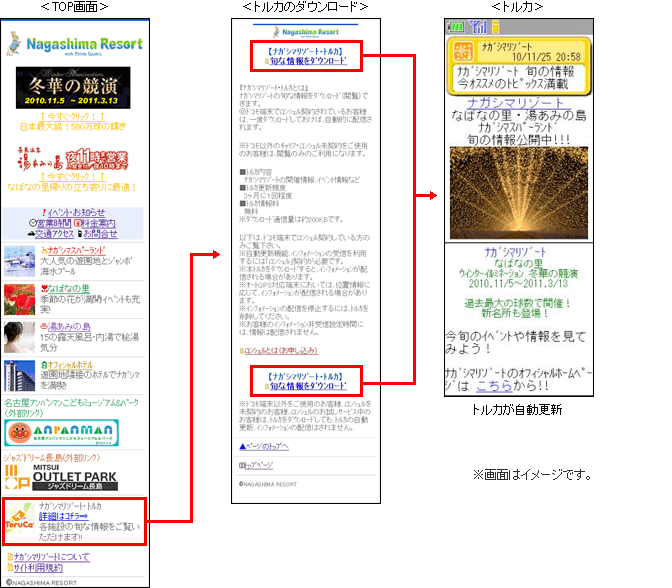Click the red flowers なばなの里 thumbnail
Viewport: 672px width, 588px height.
point(19,299)
